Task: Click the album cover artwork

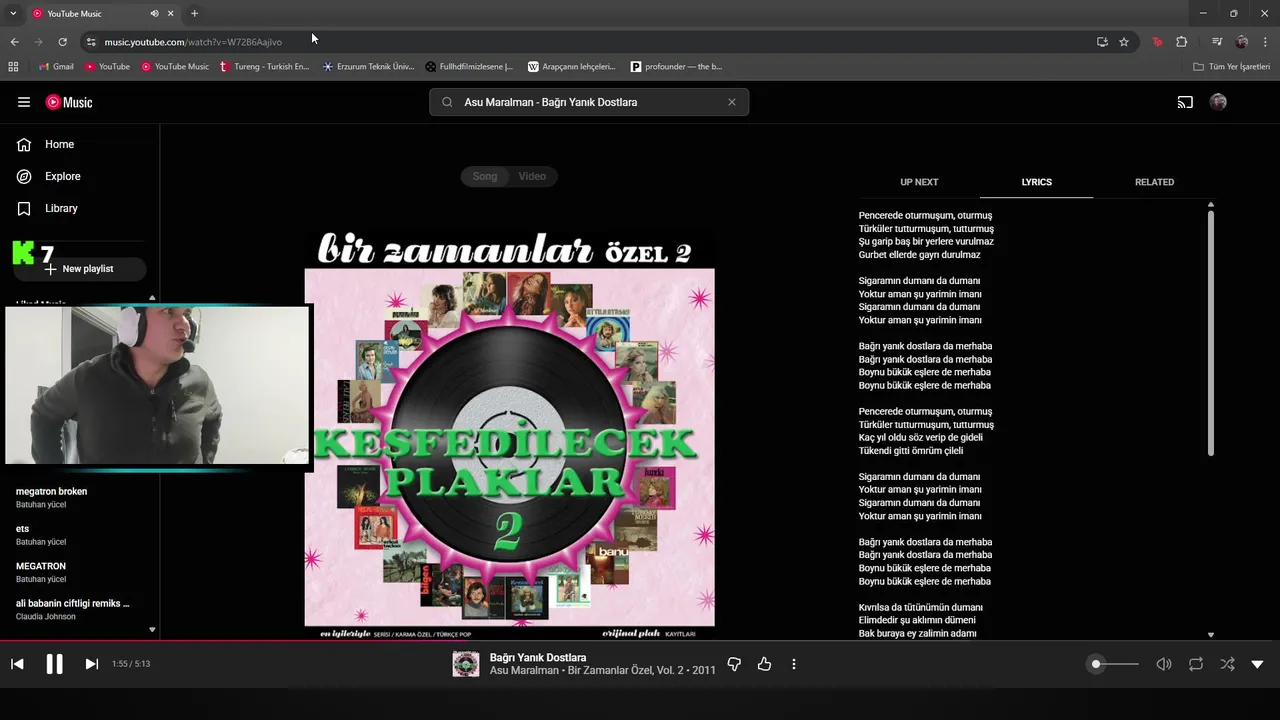Action: [509, 433]
